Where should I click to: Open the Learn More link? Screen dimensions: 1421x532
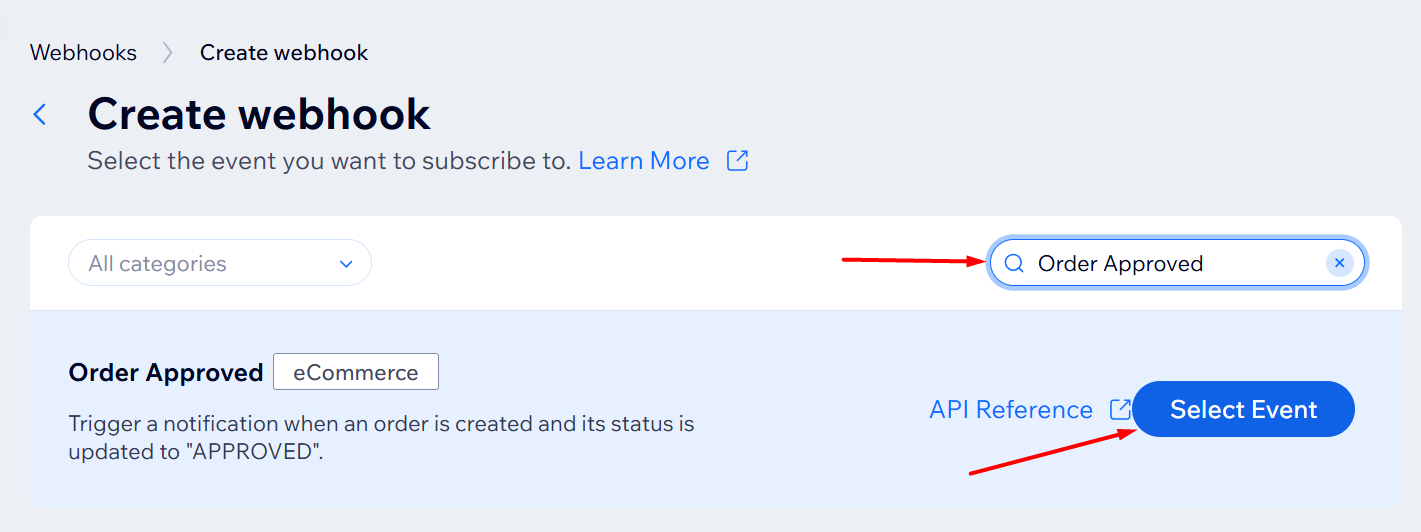(643, 161)
